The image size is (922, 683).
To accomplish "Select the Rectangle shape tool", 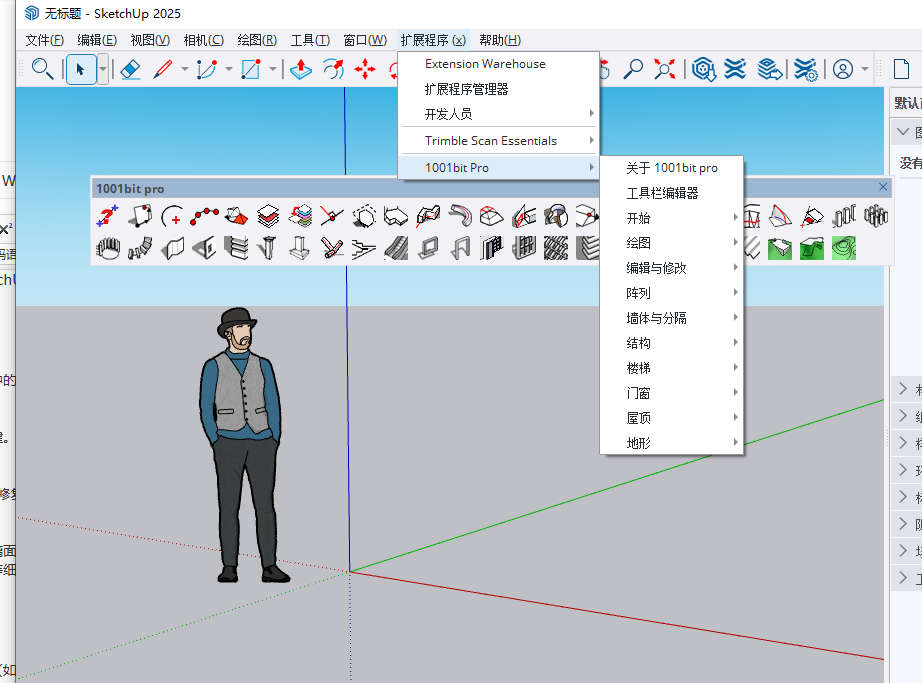I will 251,69.
